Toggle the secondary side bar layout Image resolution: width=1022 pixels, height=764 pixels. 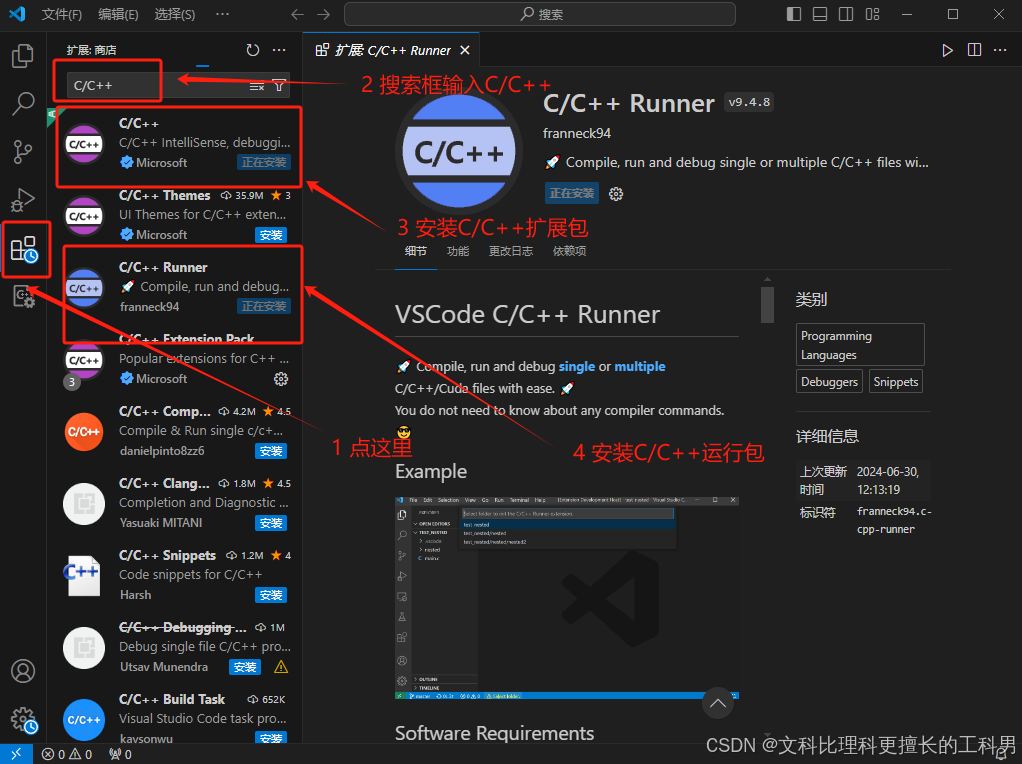click(846, 14)
